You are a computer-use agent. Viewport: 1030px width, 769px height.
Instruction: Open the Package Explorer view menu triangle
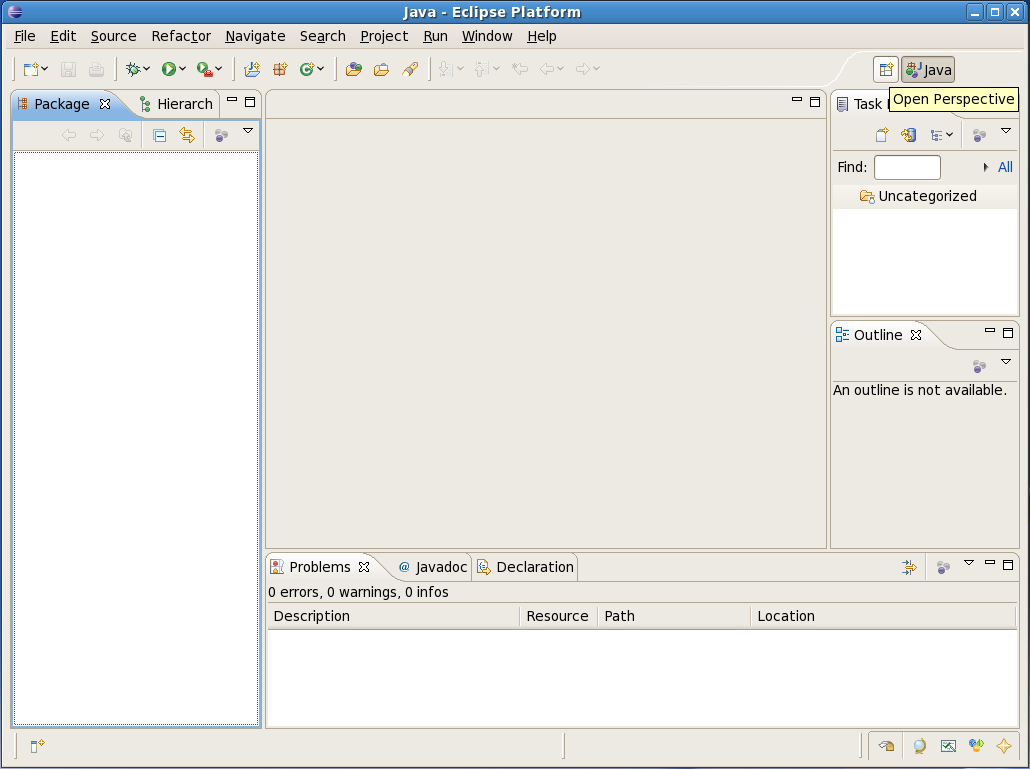(248, 131)
